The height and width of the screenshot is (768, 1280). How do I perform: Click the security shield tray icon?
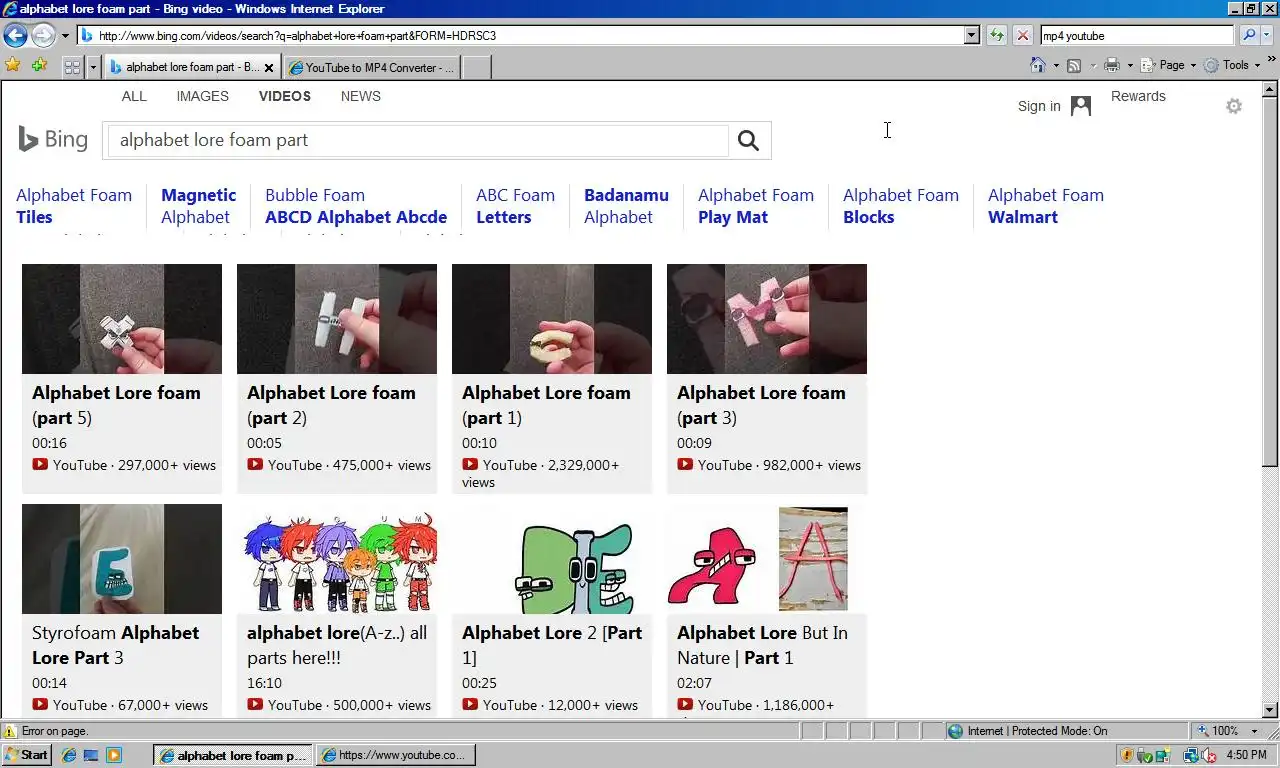(1127, 755)
